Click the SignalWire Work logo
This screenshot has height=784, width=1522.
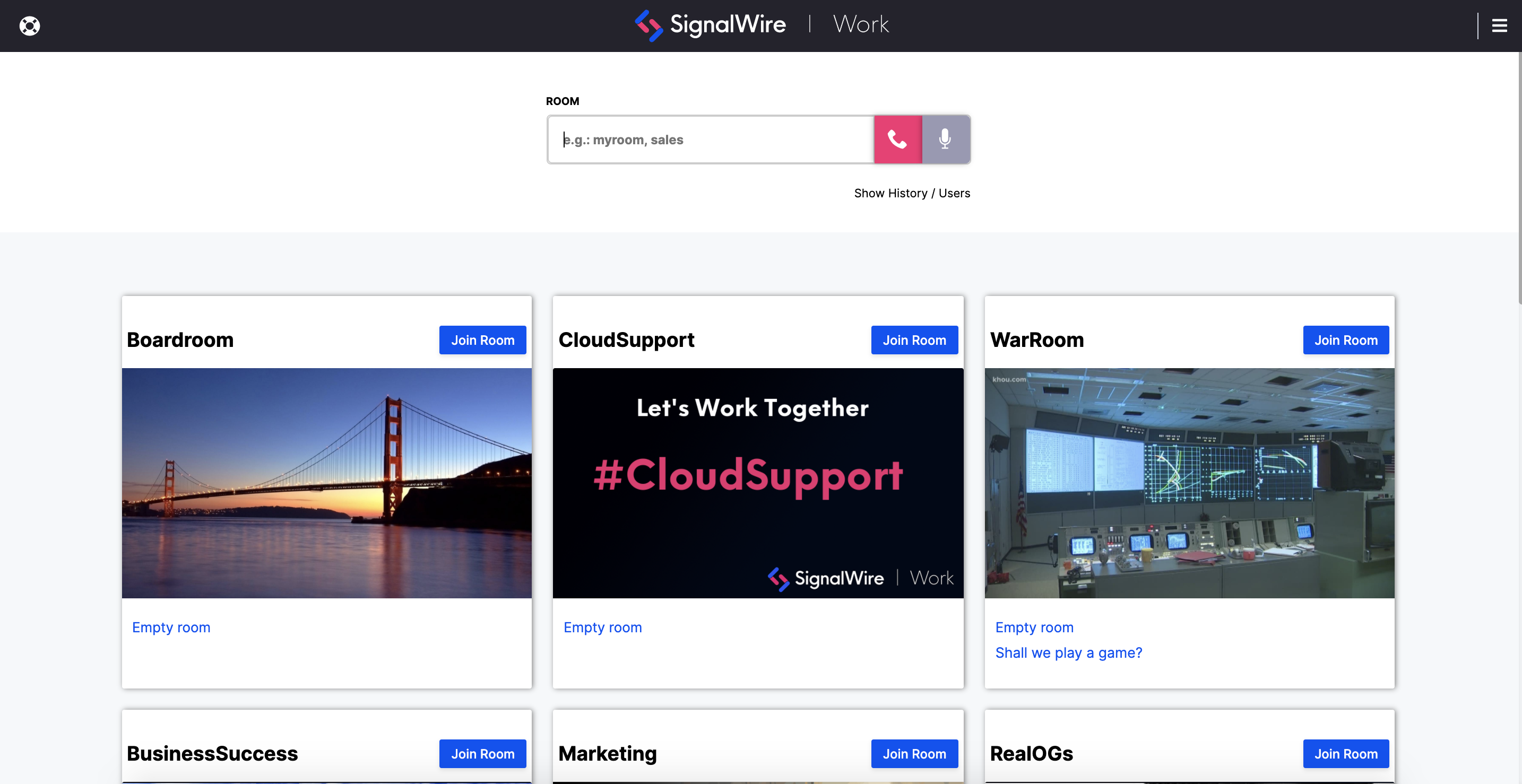762,25
